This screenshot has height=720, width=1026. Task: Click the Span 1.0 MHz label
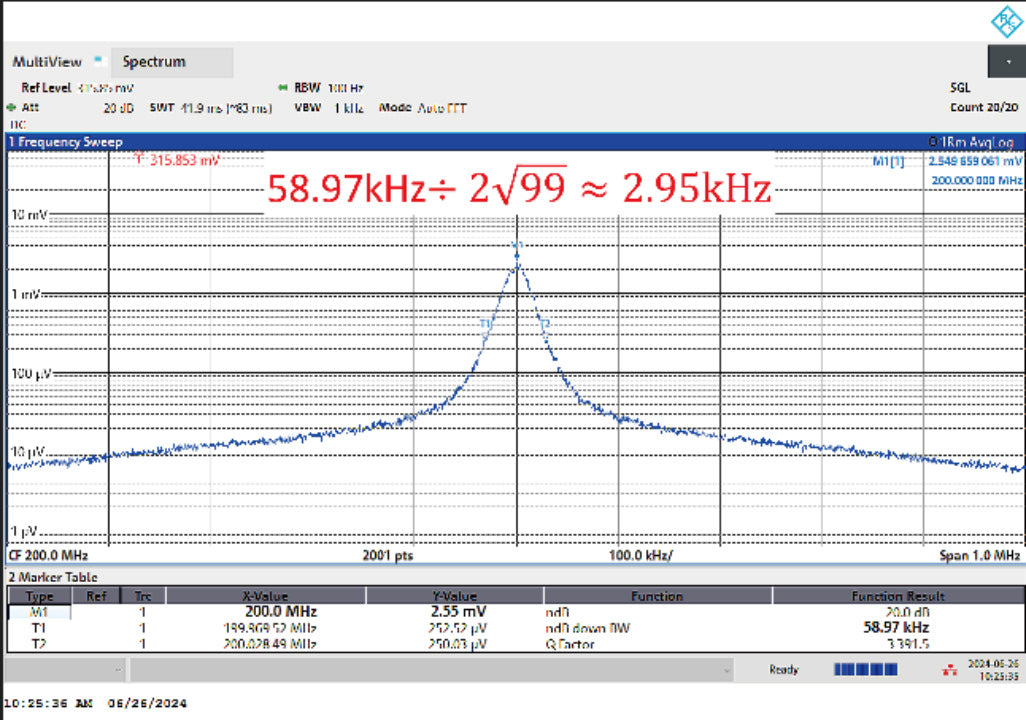[980, 556]
